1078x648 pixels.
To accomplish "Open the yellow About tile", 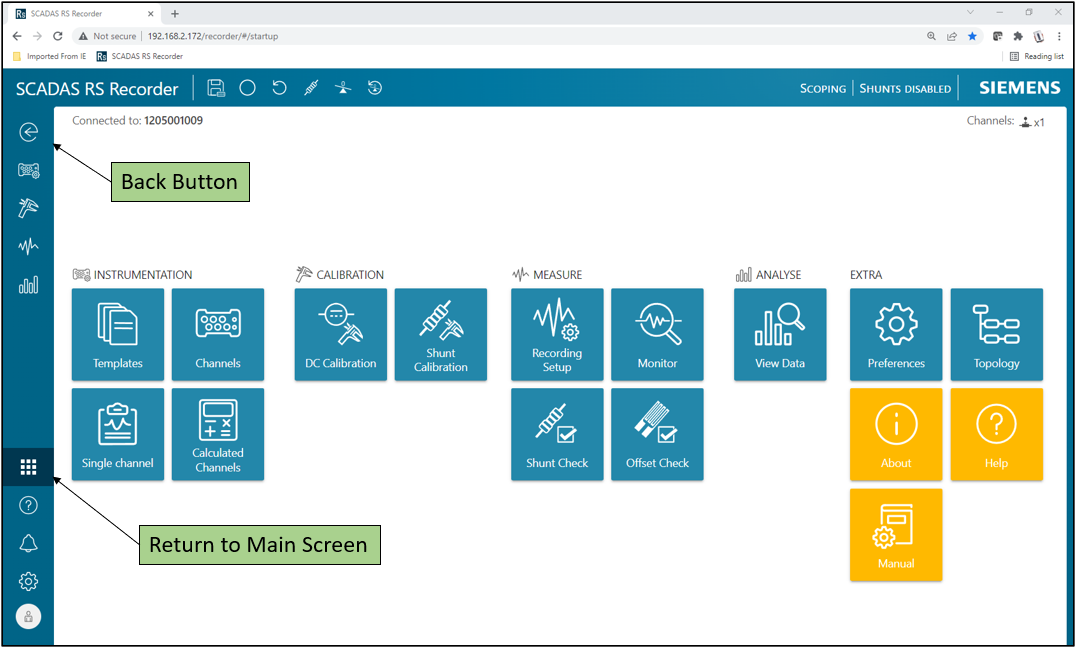I will point(896,434).
